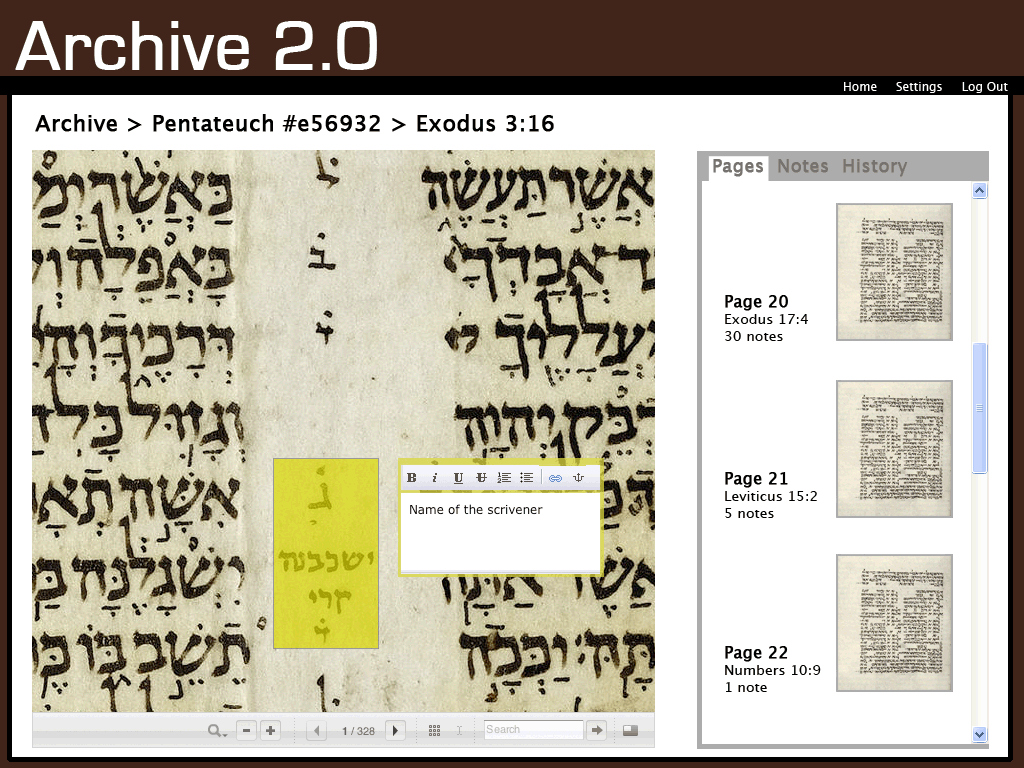Screen dimensions: 1024x768
Task: Go to the next manuscript page
Action: [395, 731]
